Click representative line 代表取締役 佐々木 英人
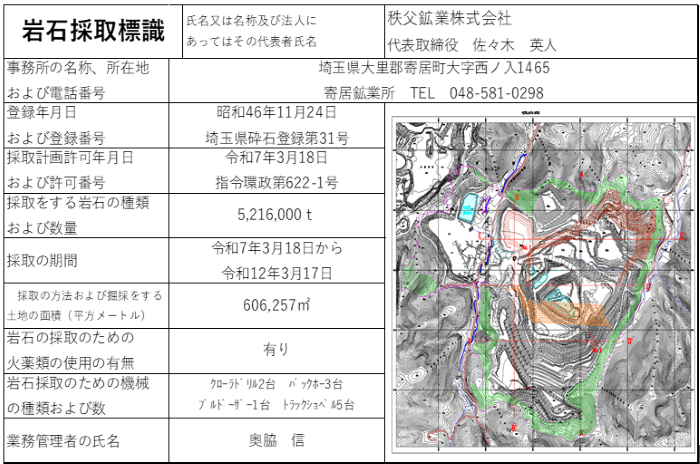 (x=472, y=45)
